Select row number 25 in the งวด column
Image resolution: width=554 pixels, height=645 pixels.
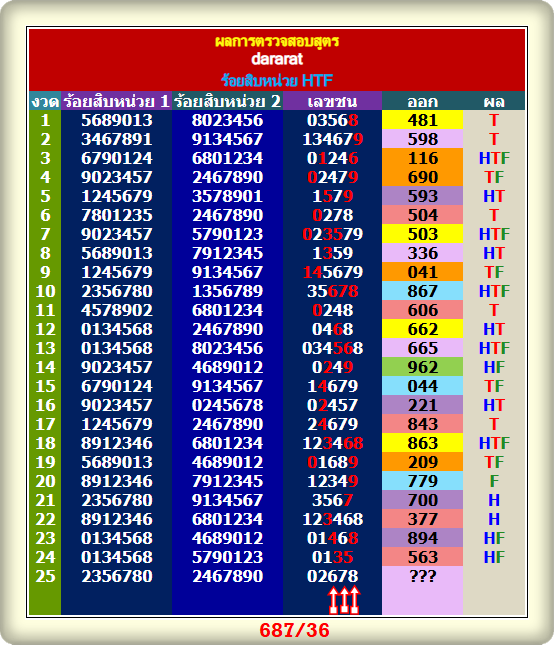(x=45, y=576)
